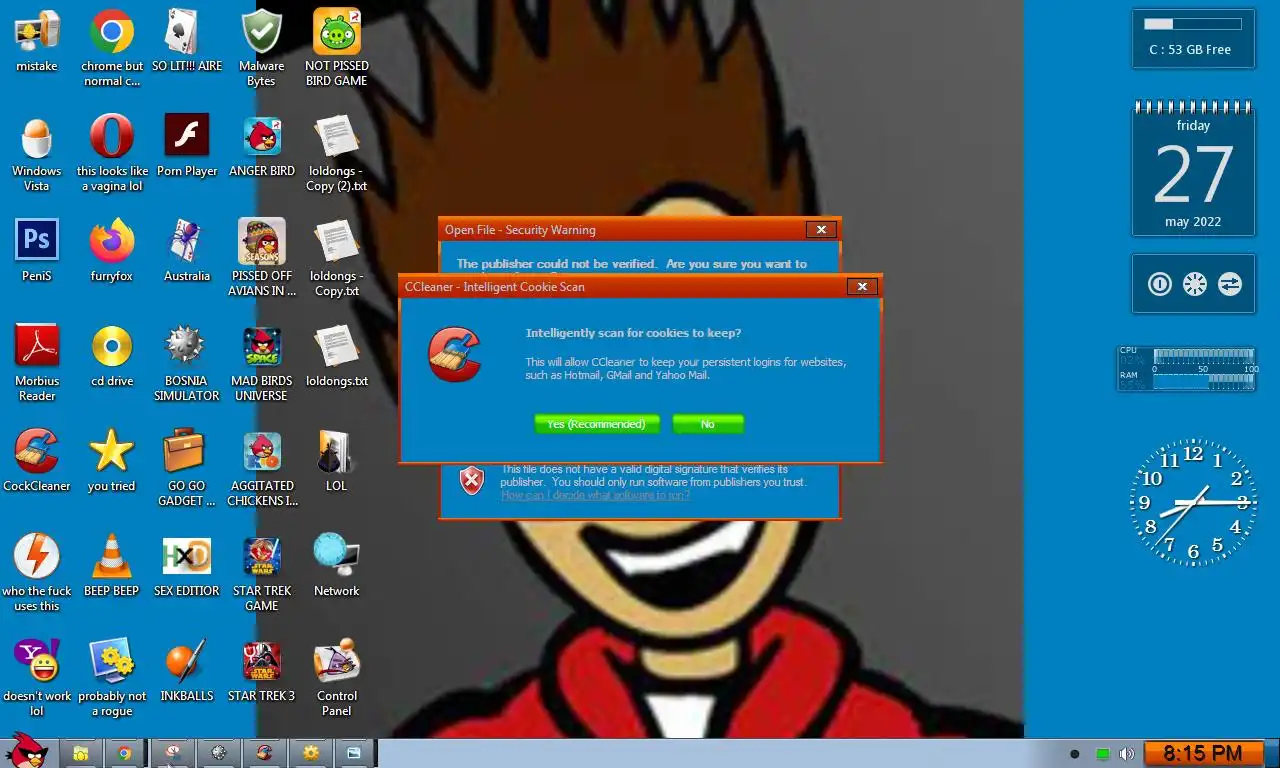Click the volume speaker tray icon
The image size is (1280, 768).
click(1127, 754)
